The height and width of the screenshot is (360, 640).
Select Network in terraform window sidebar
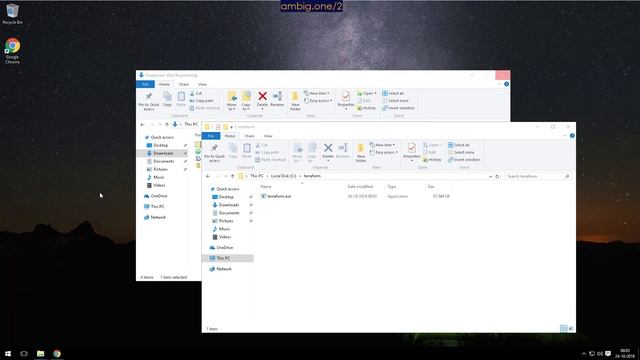coord(223,269)
